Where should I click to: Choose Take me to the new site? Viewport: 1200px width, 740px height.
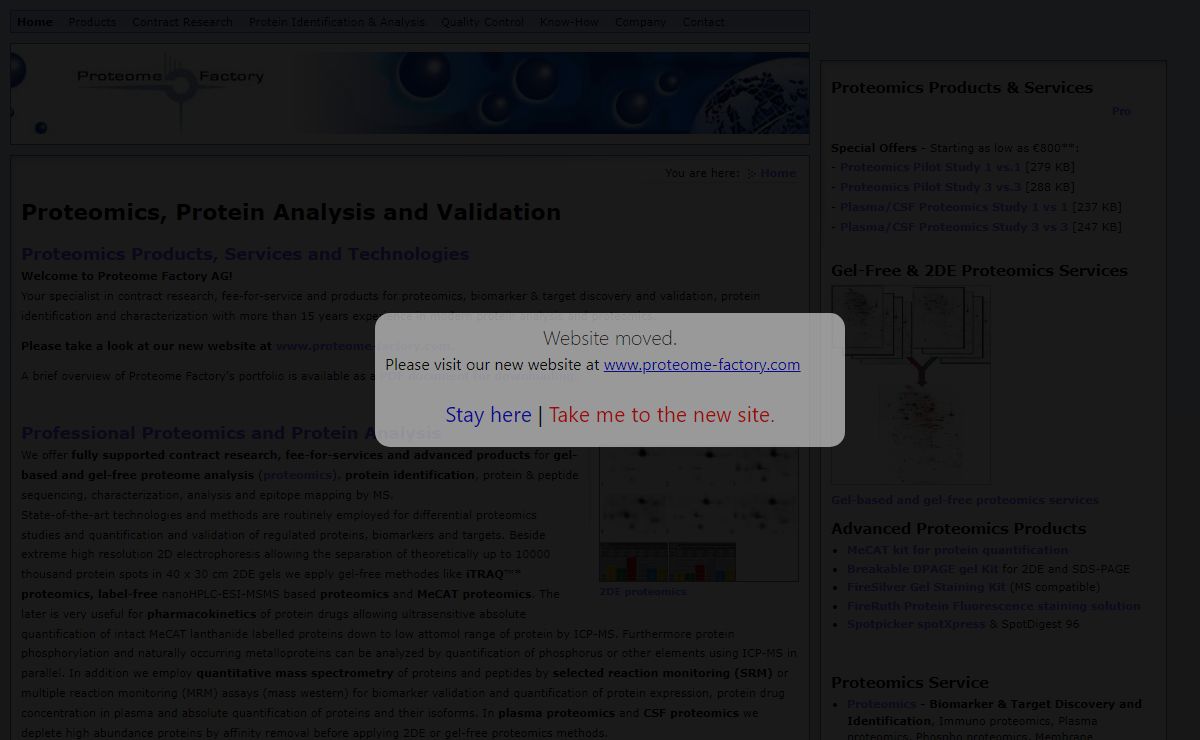pyautogui.click(x=661, y=415)
